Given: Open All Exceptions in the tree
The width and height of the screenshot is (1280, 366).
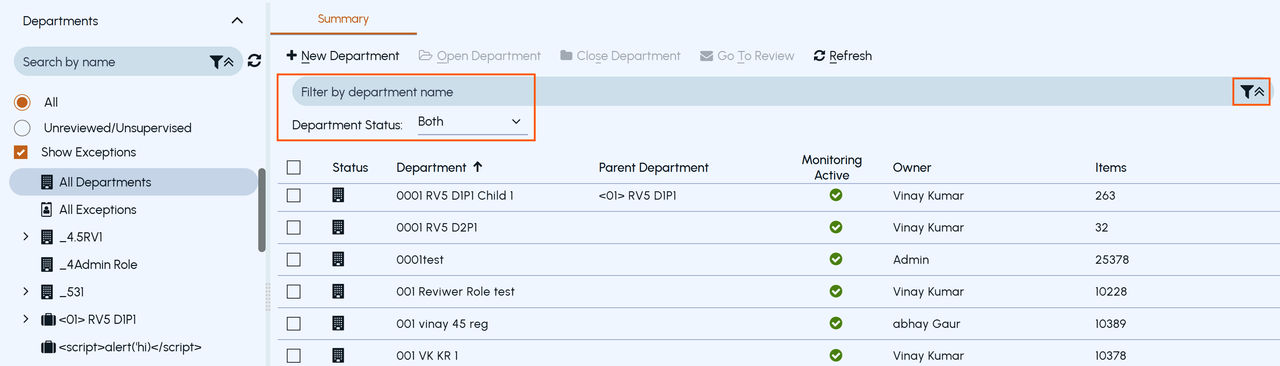Looking at the screenshot, I should point(97,210).
